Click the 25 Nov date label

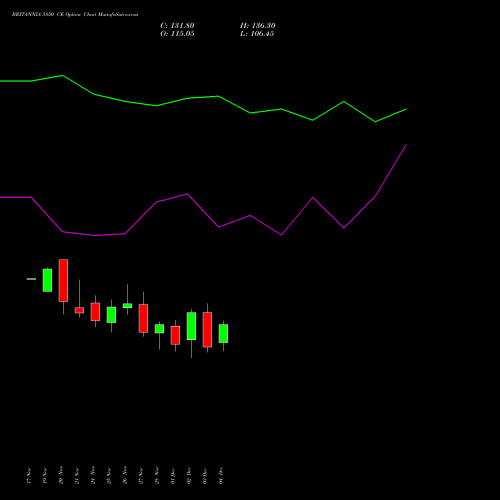pos(109,475)
